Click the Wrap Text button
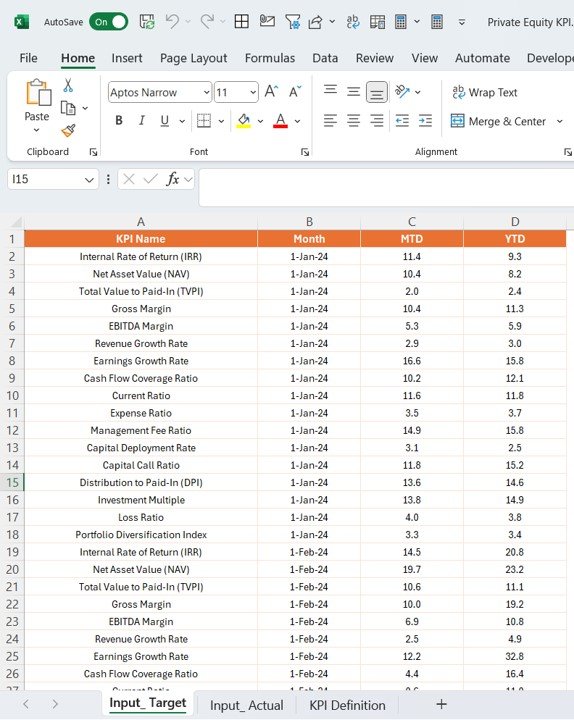This screenshot has width=574, height=720. [484, 92]
